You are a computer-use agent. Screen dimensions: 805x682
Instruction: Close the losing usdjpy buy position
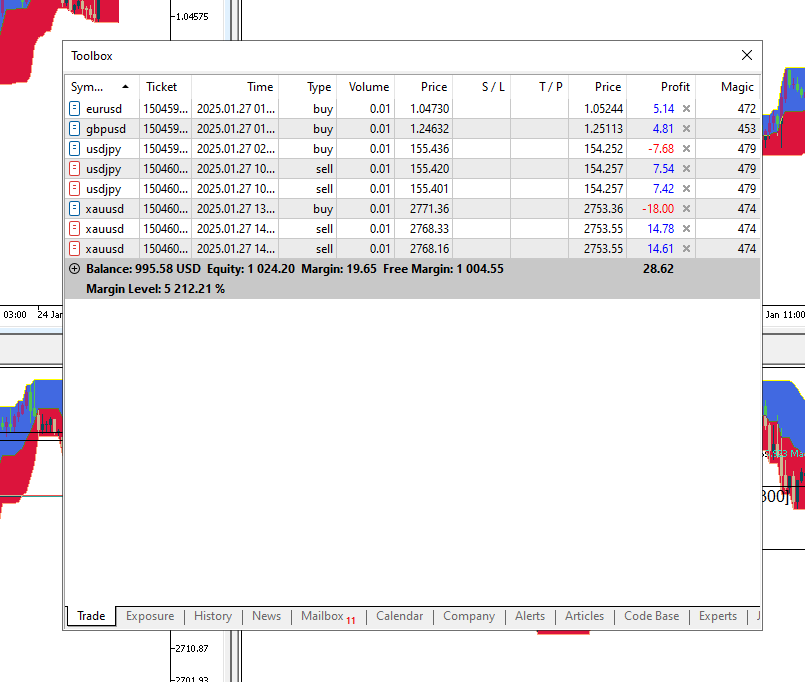coord(686,149)
